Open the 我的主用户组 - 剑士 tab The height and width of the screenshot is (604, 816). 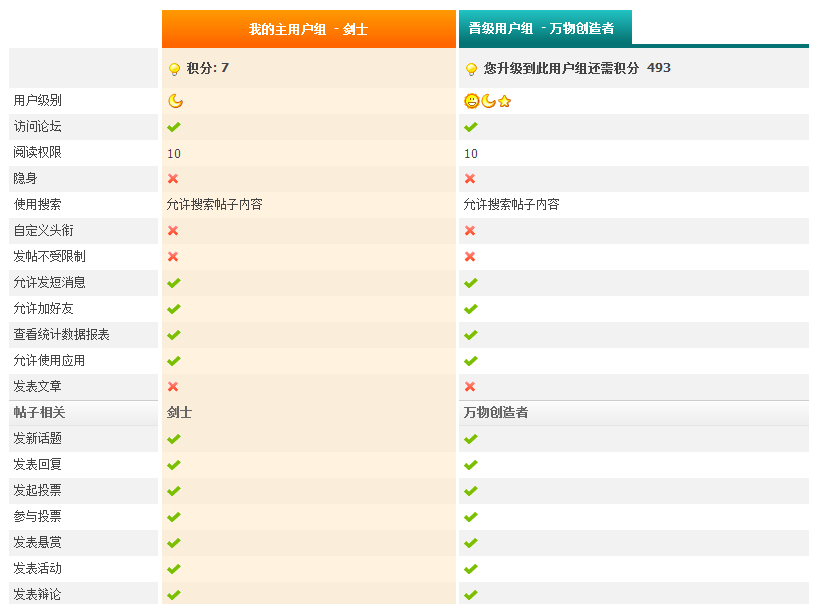[x=309, y=29]
